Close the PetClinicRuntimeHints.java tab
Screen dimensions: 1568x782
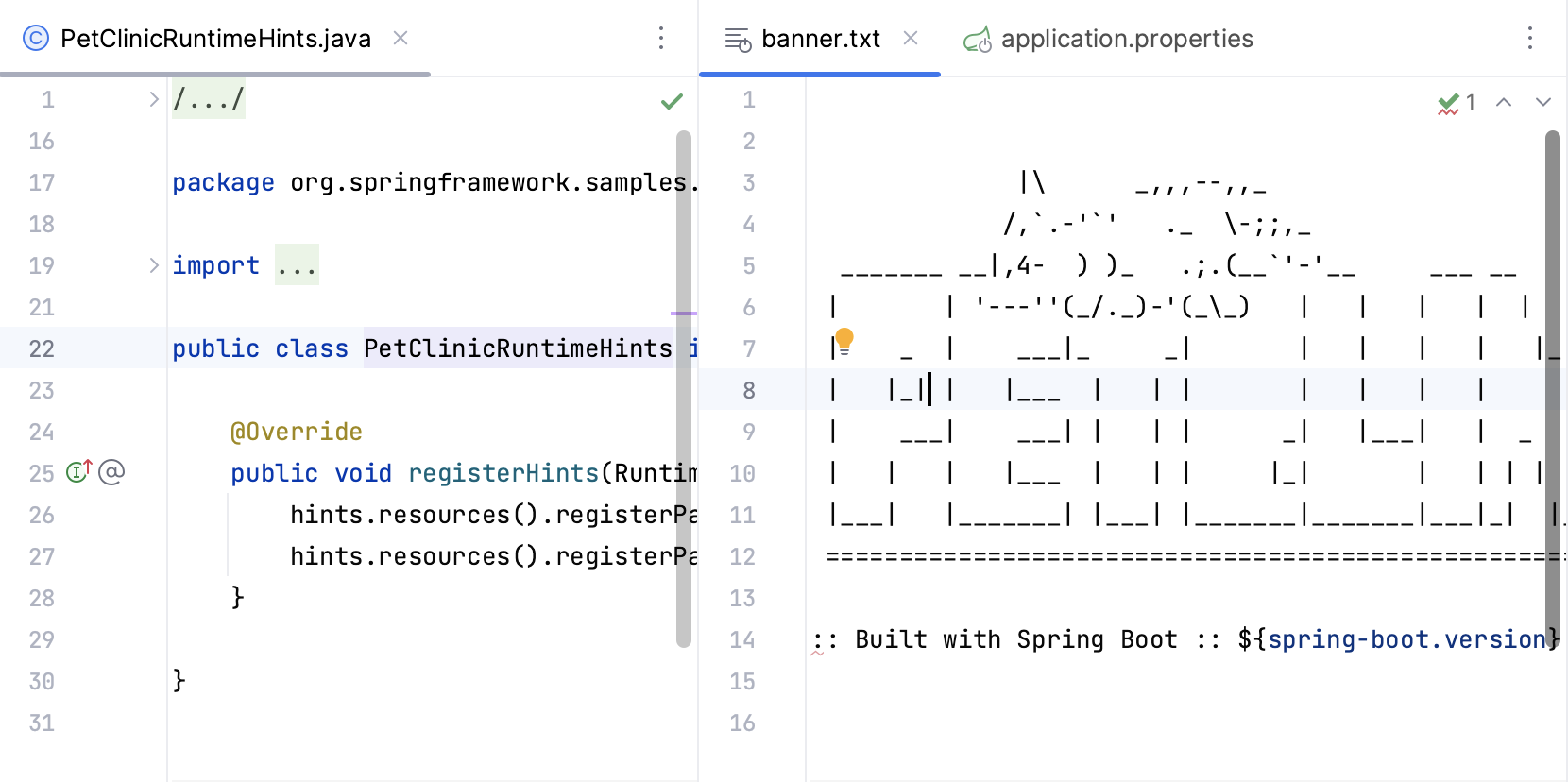click(x=401, y=39)
